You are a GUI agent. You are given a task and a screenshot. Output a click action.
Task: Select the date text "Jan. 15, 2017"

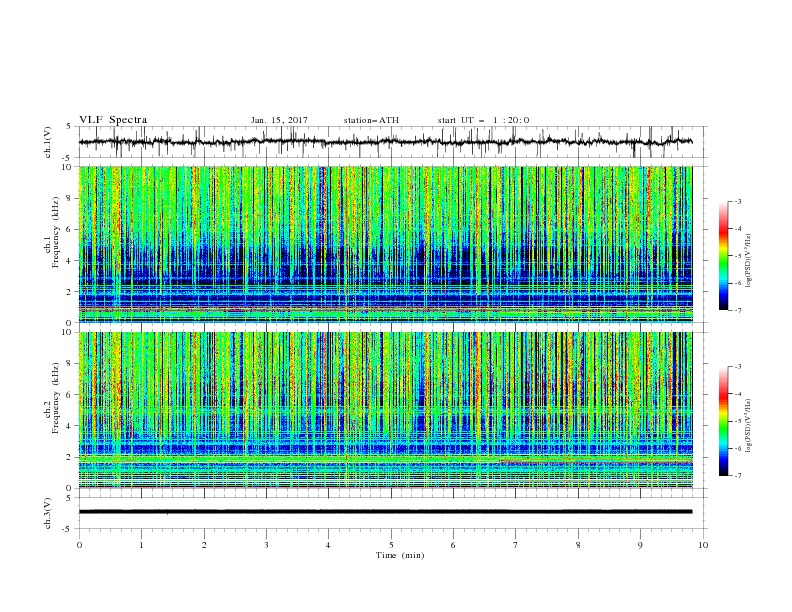[x=279, y=120]
